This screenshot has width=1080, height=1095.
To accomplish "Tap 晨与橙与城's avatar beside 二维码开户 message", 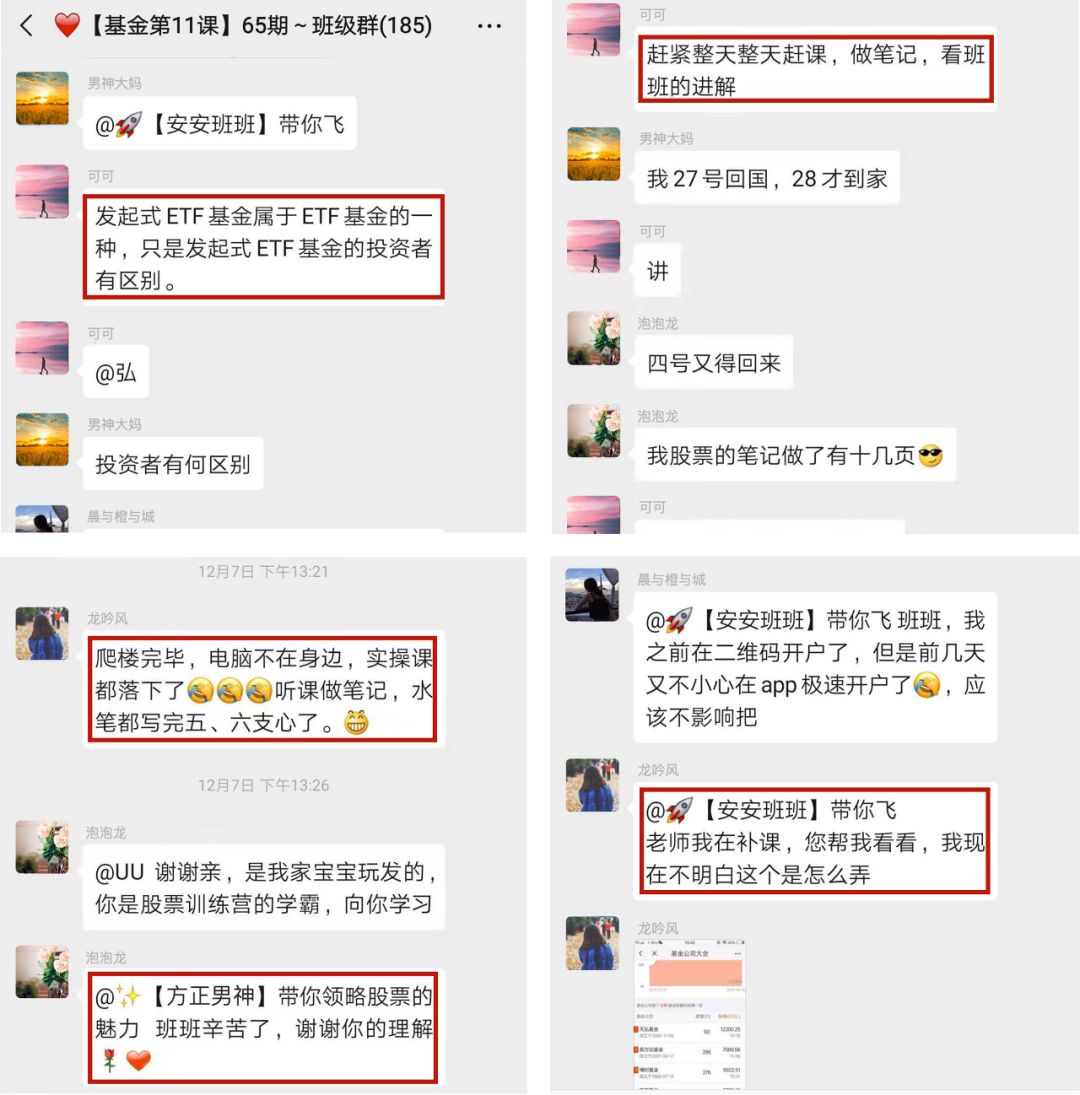I will (x=592, y=595).
